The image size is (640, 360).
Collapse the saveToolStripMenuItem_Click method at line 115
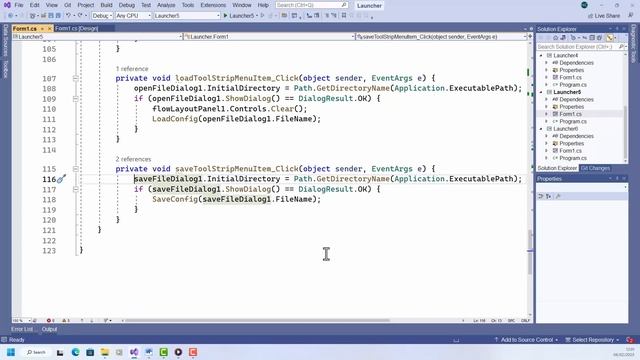tap(76, 169)
